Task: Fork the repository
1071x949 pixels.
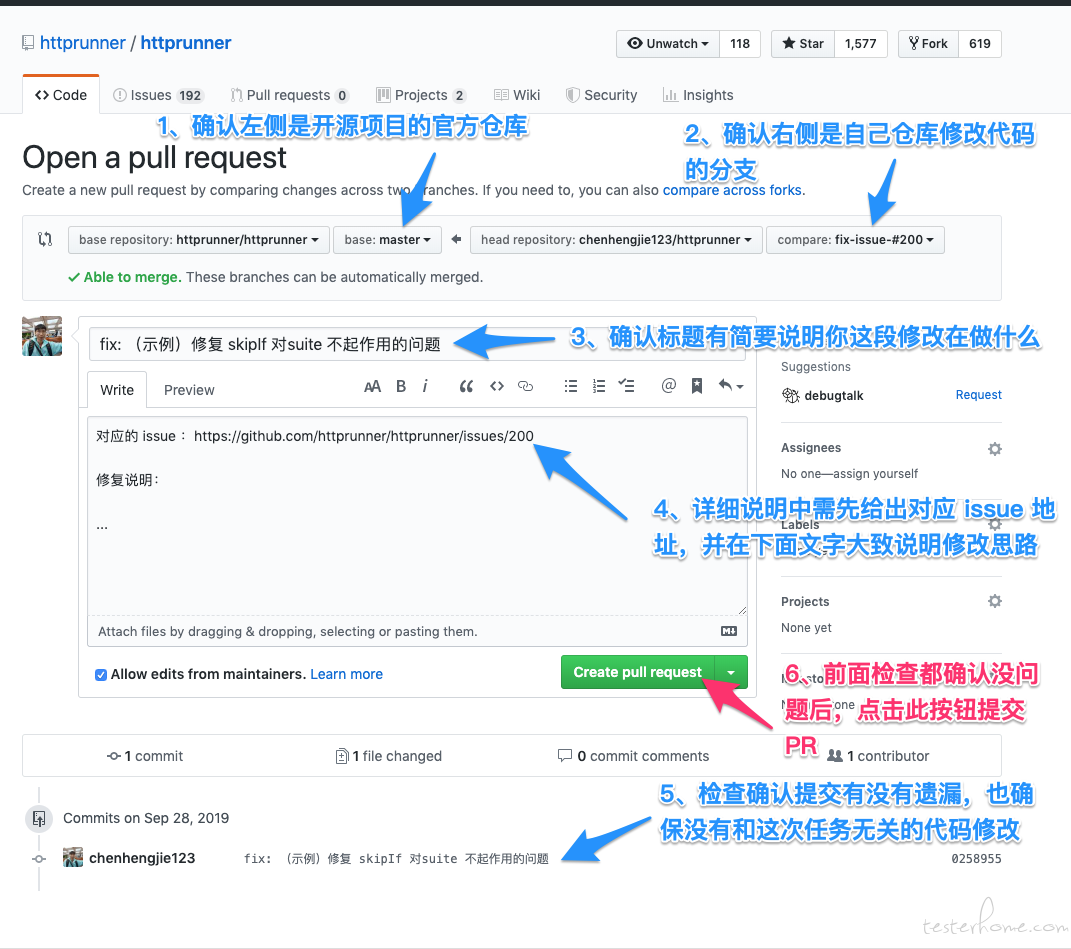Action: pos(928,44)
